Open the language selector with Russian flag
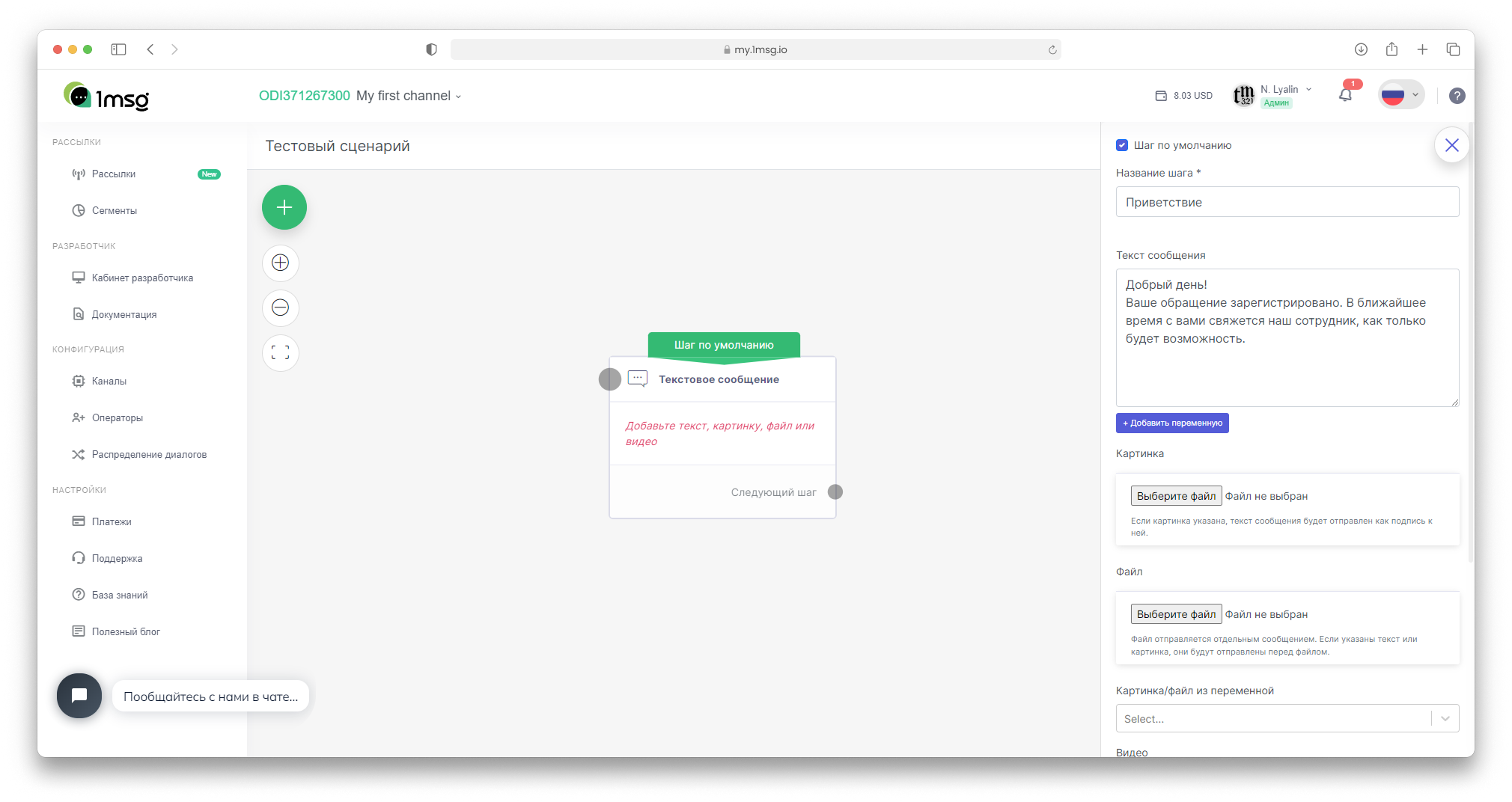Viewport: 1512px width, 802px height. [x=1400, y=95]
